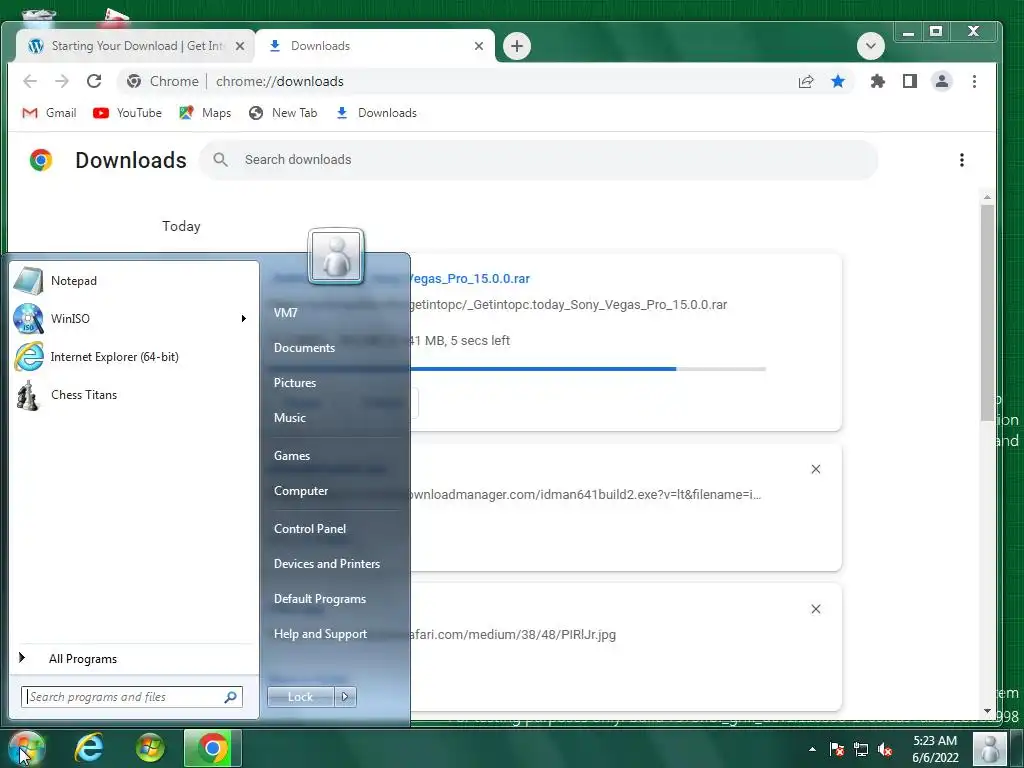Open the Vegas_Pro_15.0.0.rar file link
The height and width of the screenshot is (768, 1024).
click(470, 279)
